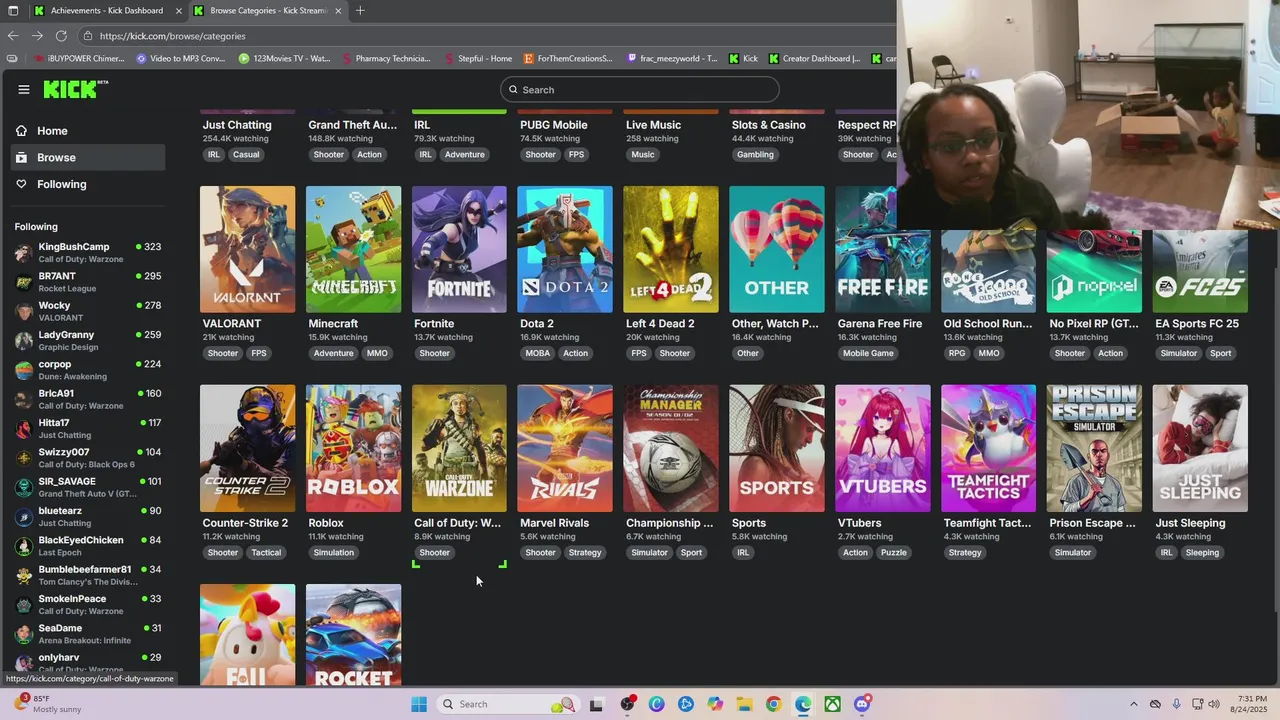The width and height of the screenshot is (1280, 720).
Task: Open the Sports category thumbnail
Action: point(777,448)
